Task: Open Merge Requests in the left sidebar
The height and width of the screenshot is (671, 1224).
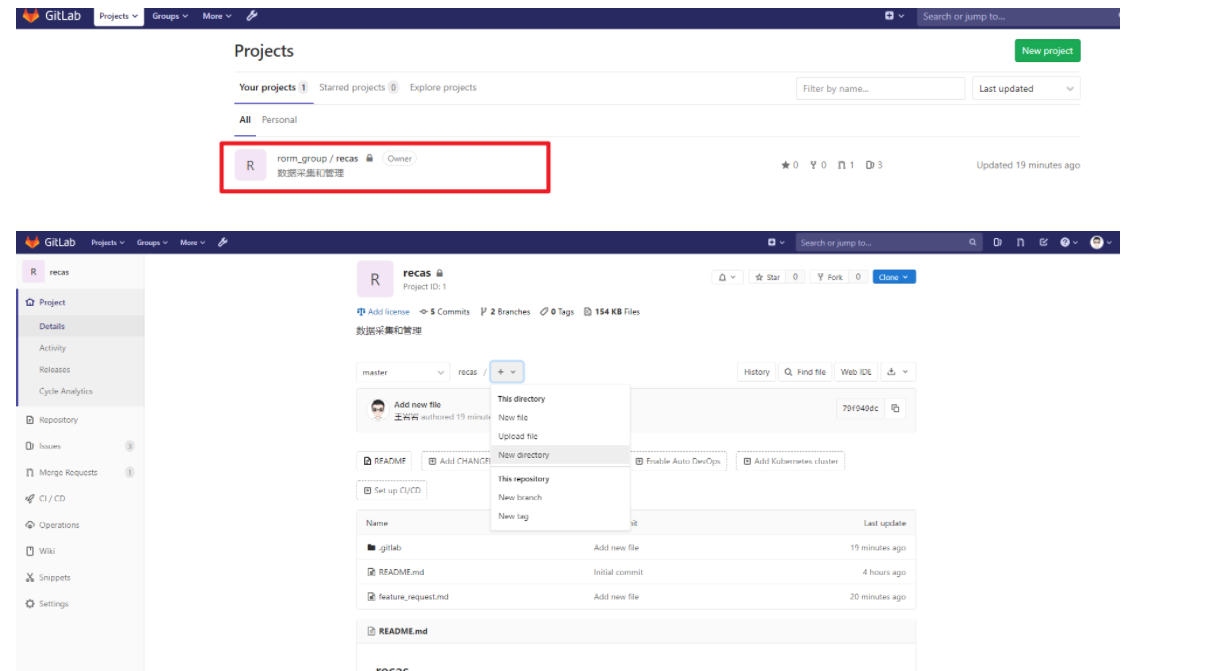Action: (80, 472)
